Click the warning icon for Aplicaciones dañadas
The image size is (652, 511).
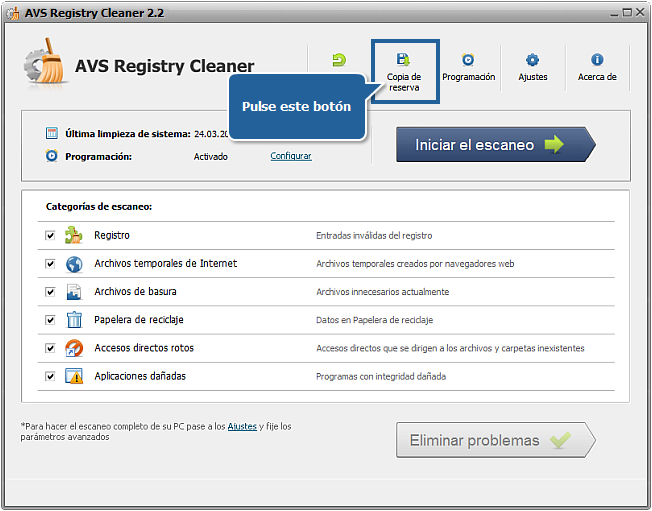click(74, 376)
